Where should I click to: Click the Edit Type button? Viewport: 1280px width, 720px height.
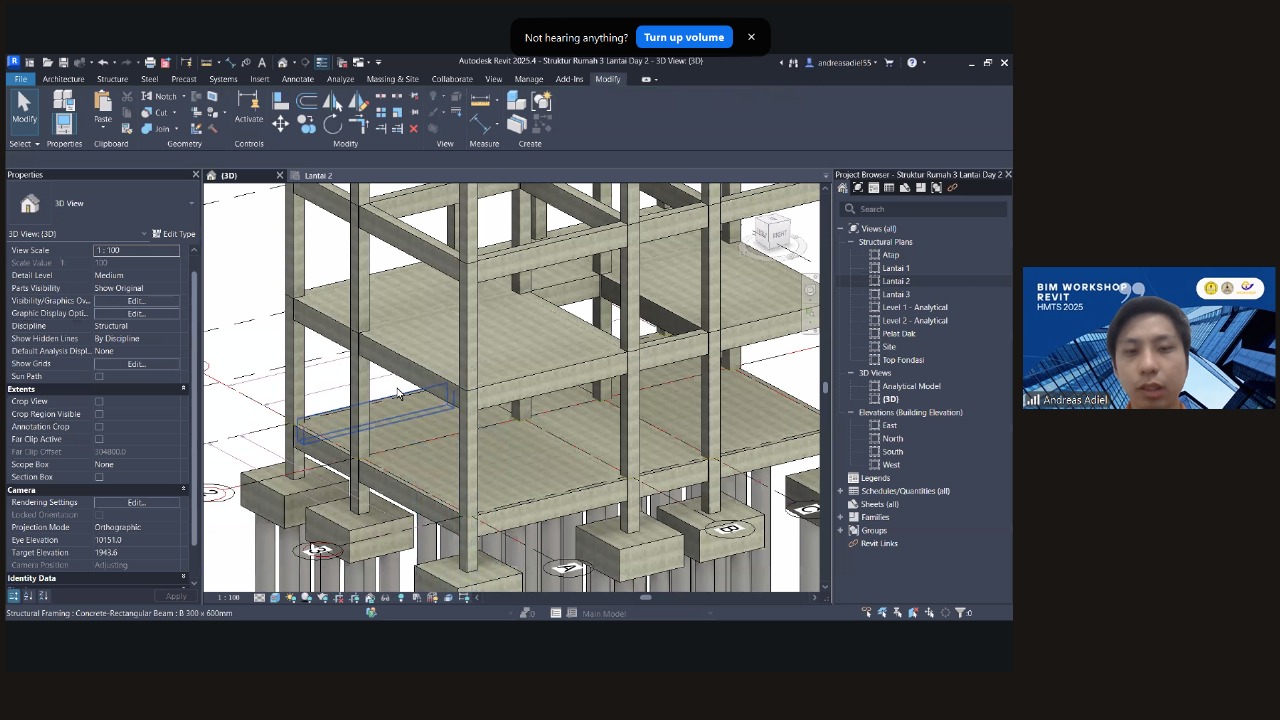tap(173, 234)
